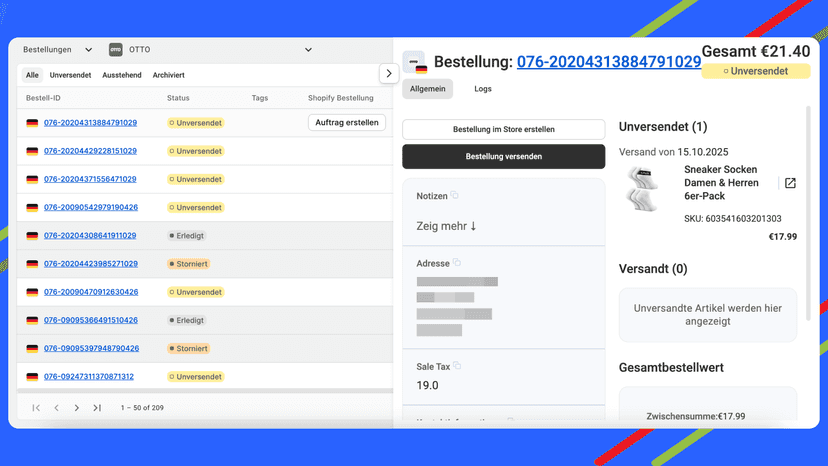
Task: Click the Bestellung versenden button
Action: click(x=504, y=156)
